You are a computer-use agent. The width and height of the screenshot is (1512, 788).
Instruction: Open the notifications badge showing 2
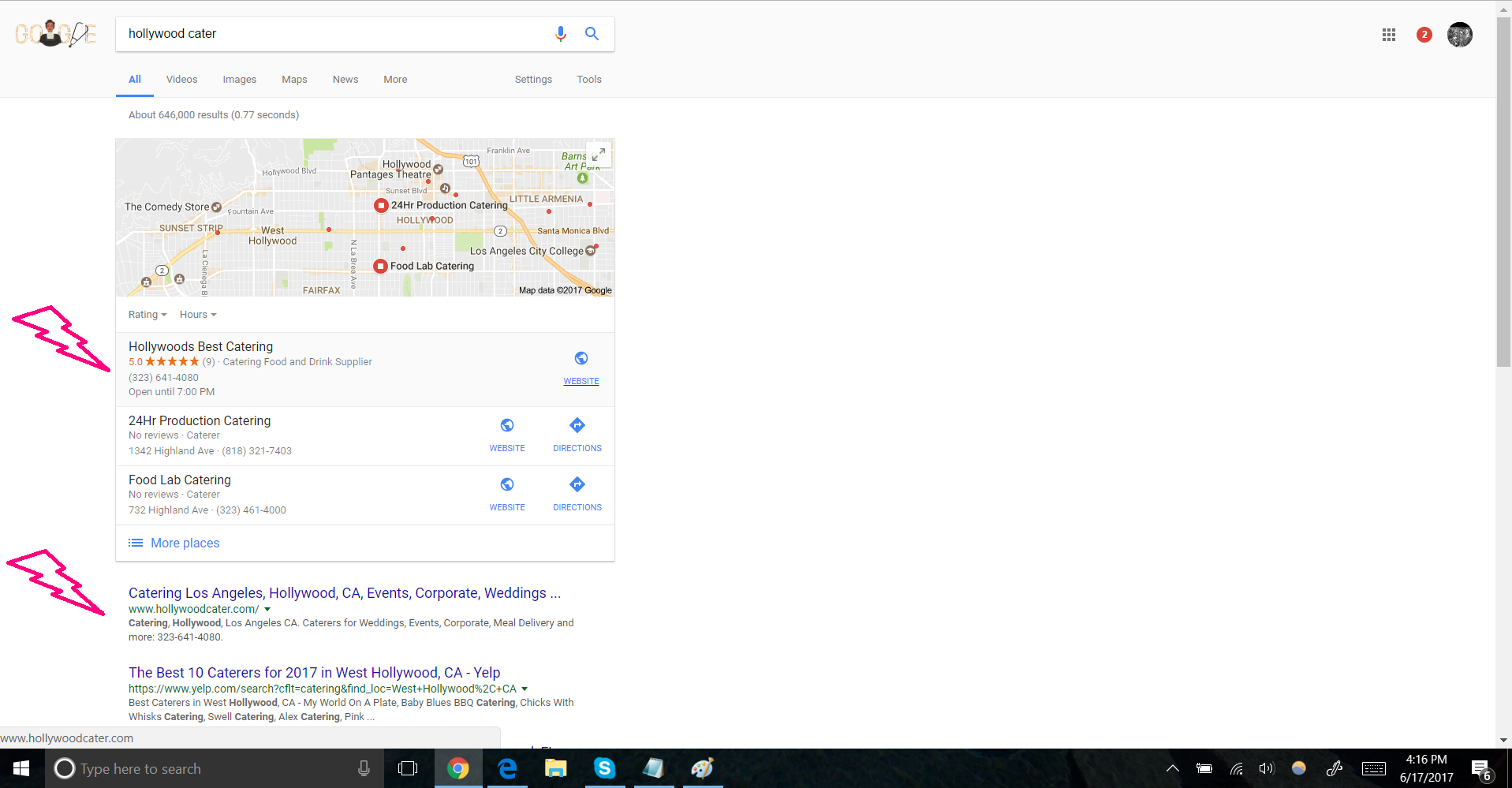point(1424,35)
